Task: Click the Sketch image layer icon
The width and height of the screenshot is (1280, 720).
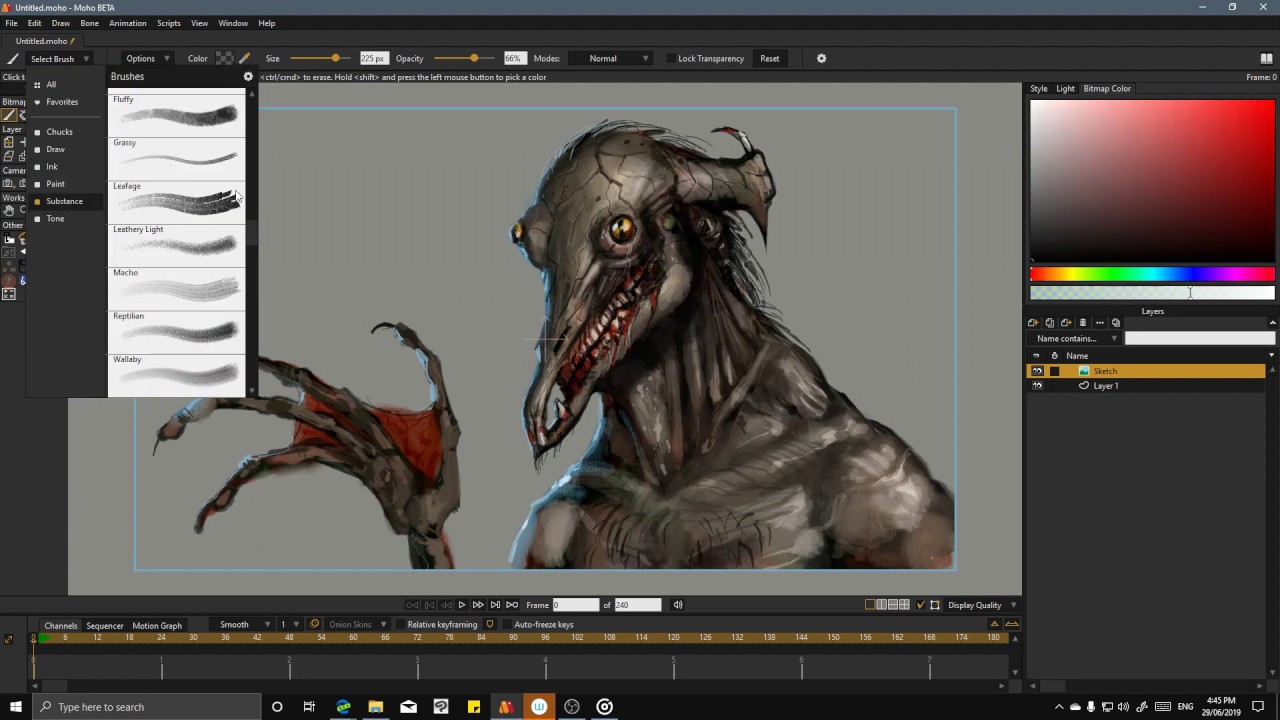Action: [x=1084, y=371]
